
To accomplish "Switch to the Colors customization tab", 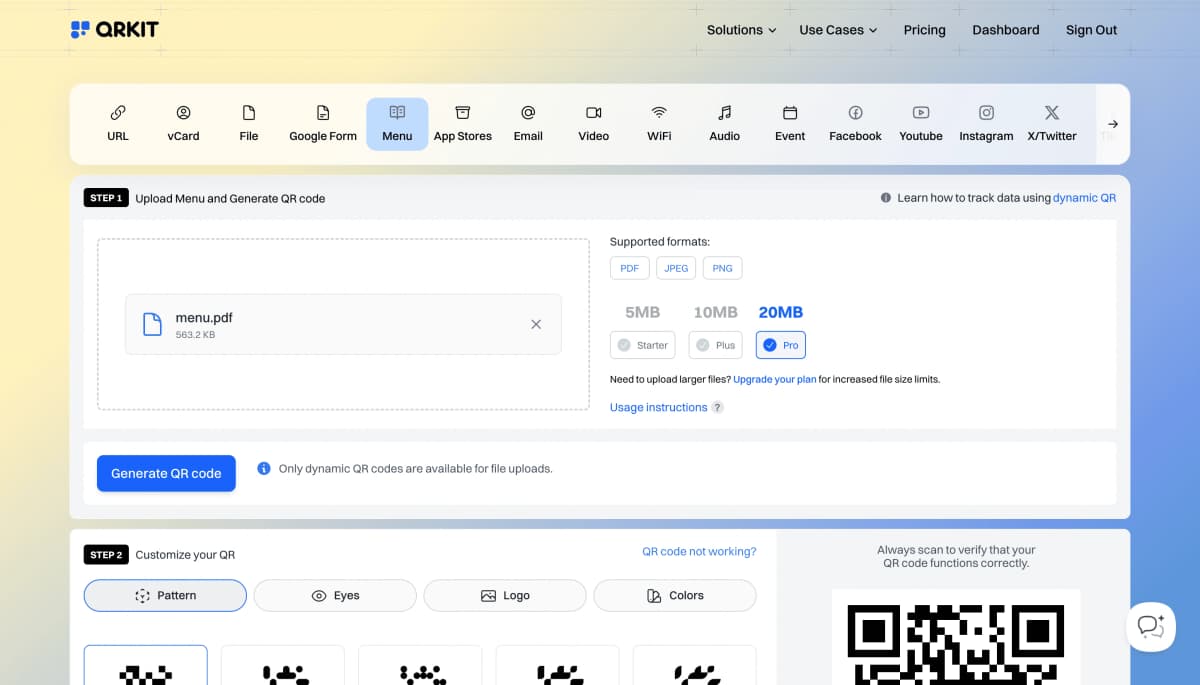I will 675,595.
